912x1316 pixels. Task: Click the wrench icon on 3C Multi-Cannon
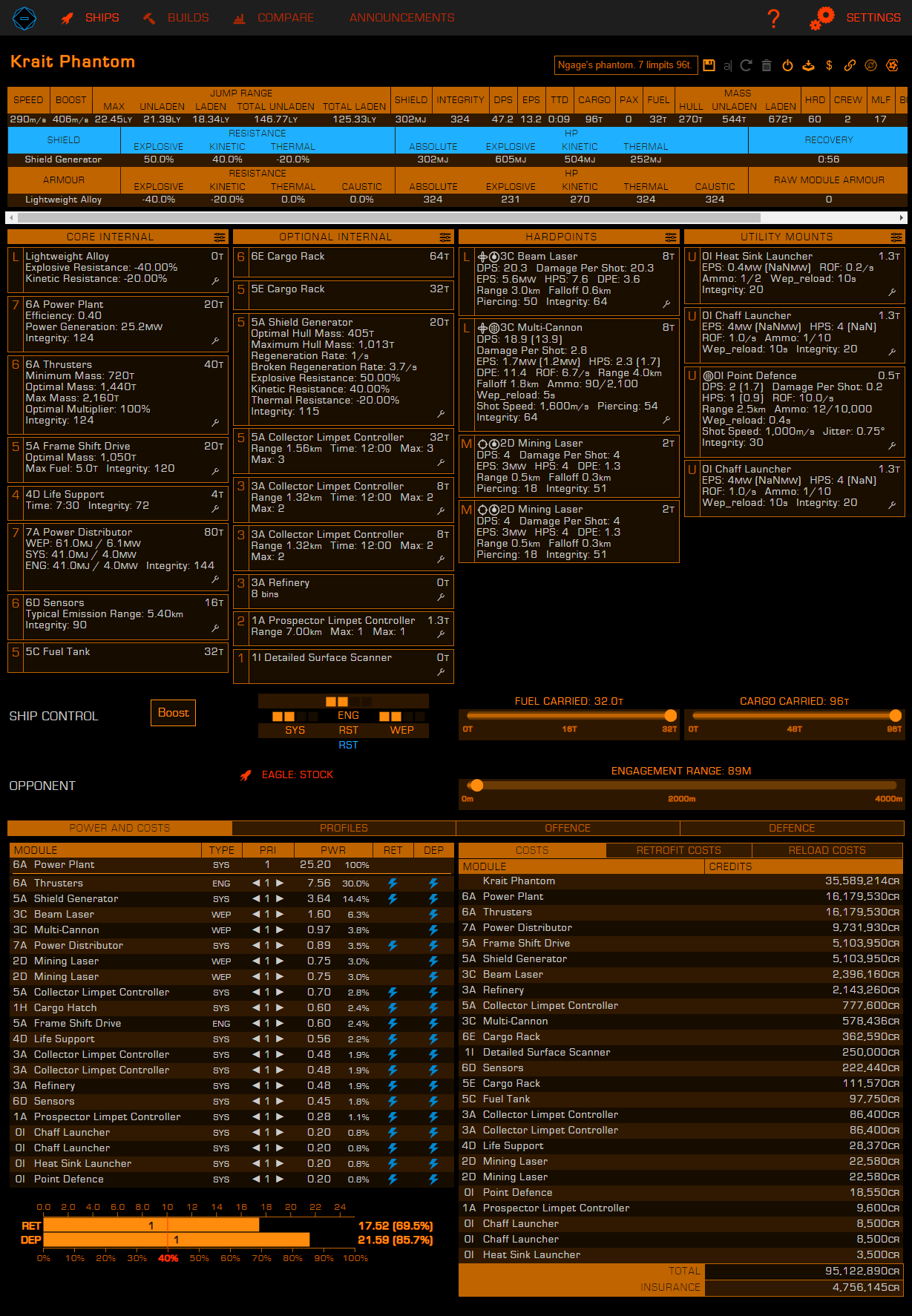(666, 420)
